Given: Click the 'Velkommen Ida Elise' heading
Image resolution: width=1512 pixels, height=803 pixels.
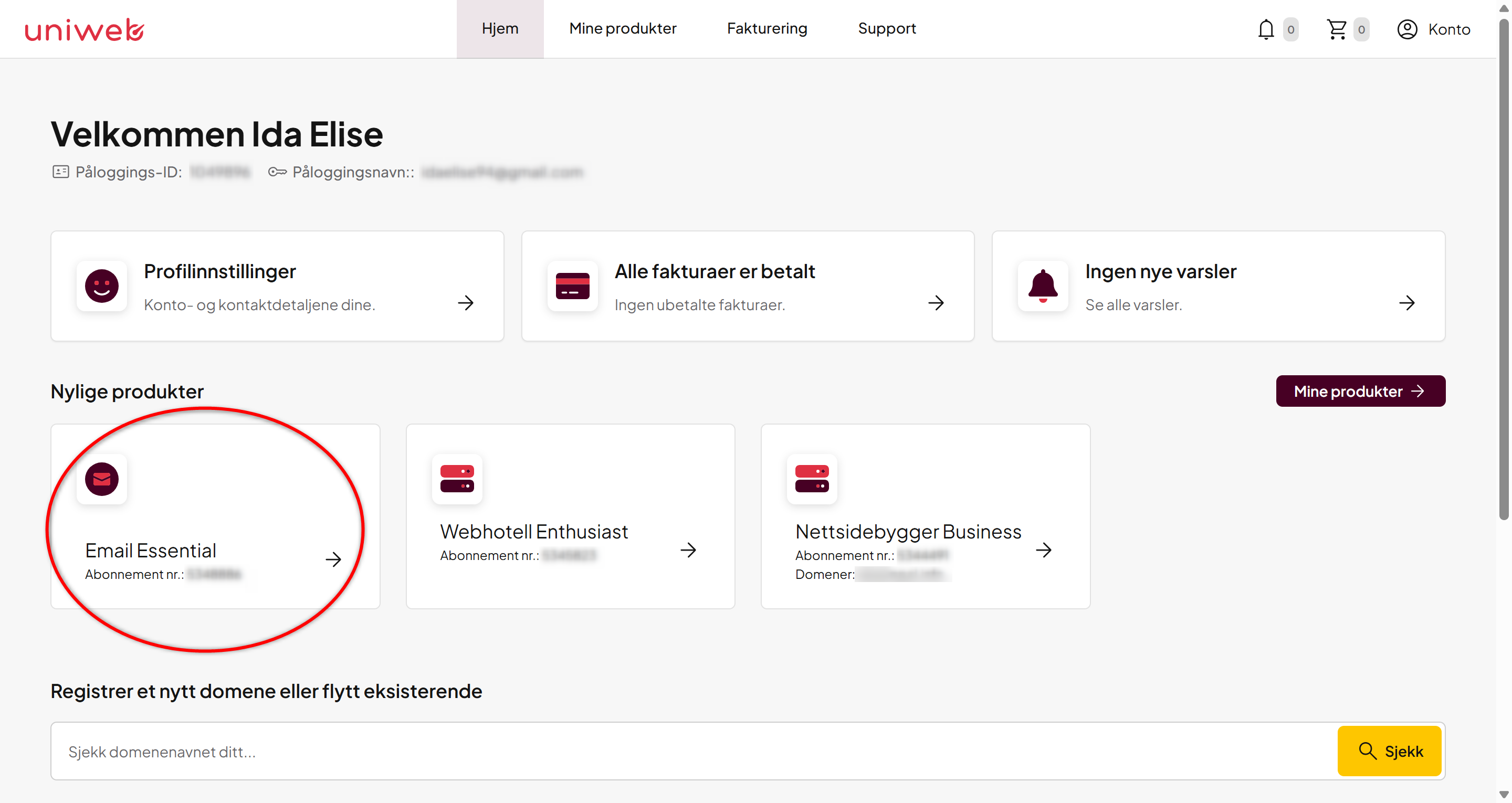Looking at the screenshot, I should [217, 134].
